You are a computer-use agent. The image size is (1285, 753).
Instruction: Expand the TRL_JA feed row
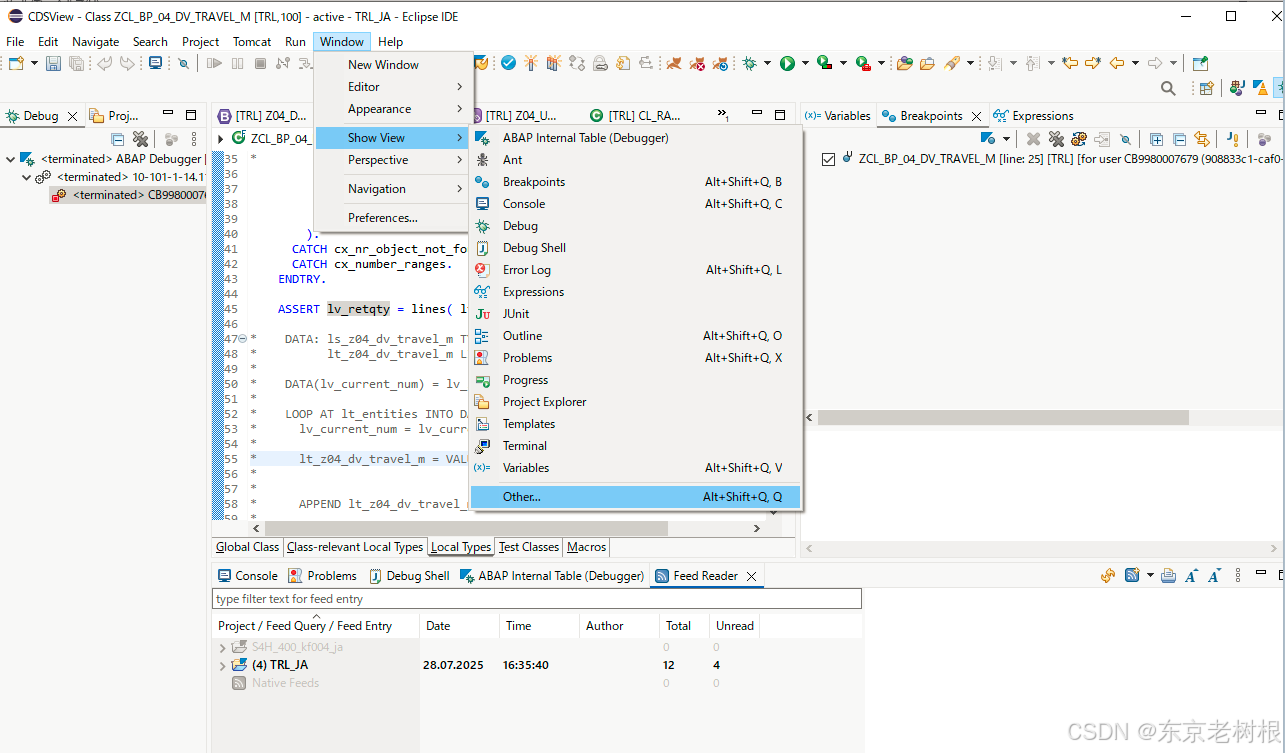[222, 665]
